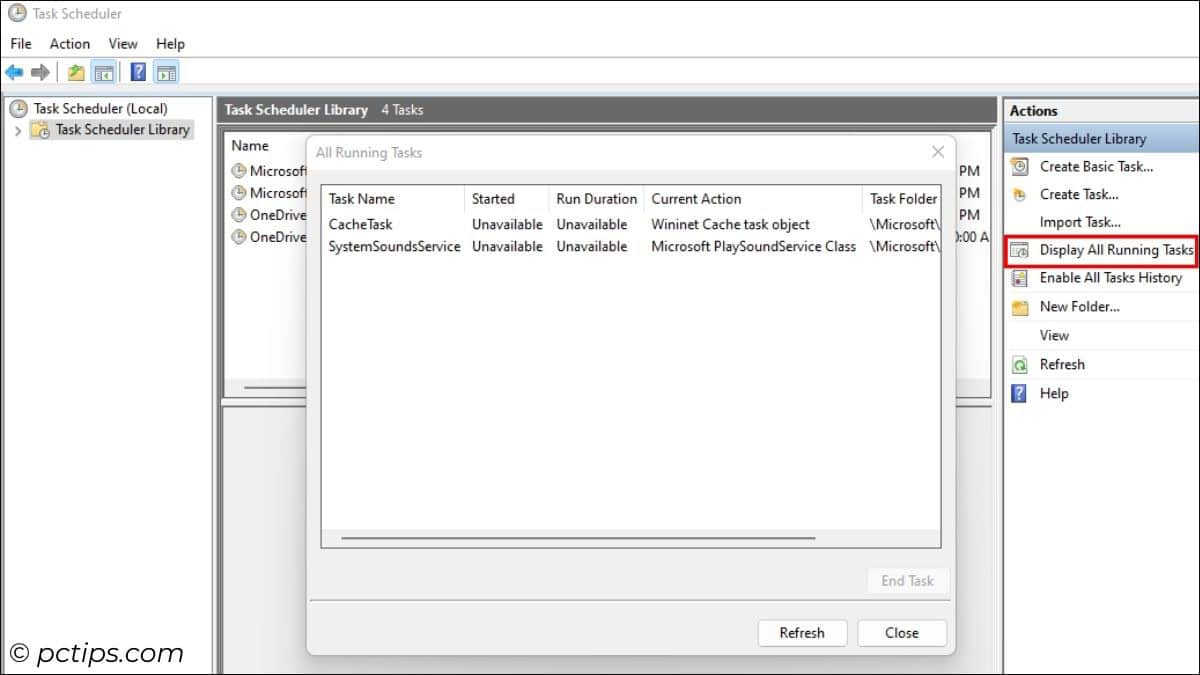Click the Refresh button in the dialog
The width and height of the screenshot is (1200, 675).
(802, 632)
